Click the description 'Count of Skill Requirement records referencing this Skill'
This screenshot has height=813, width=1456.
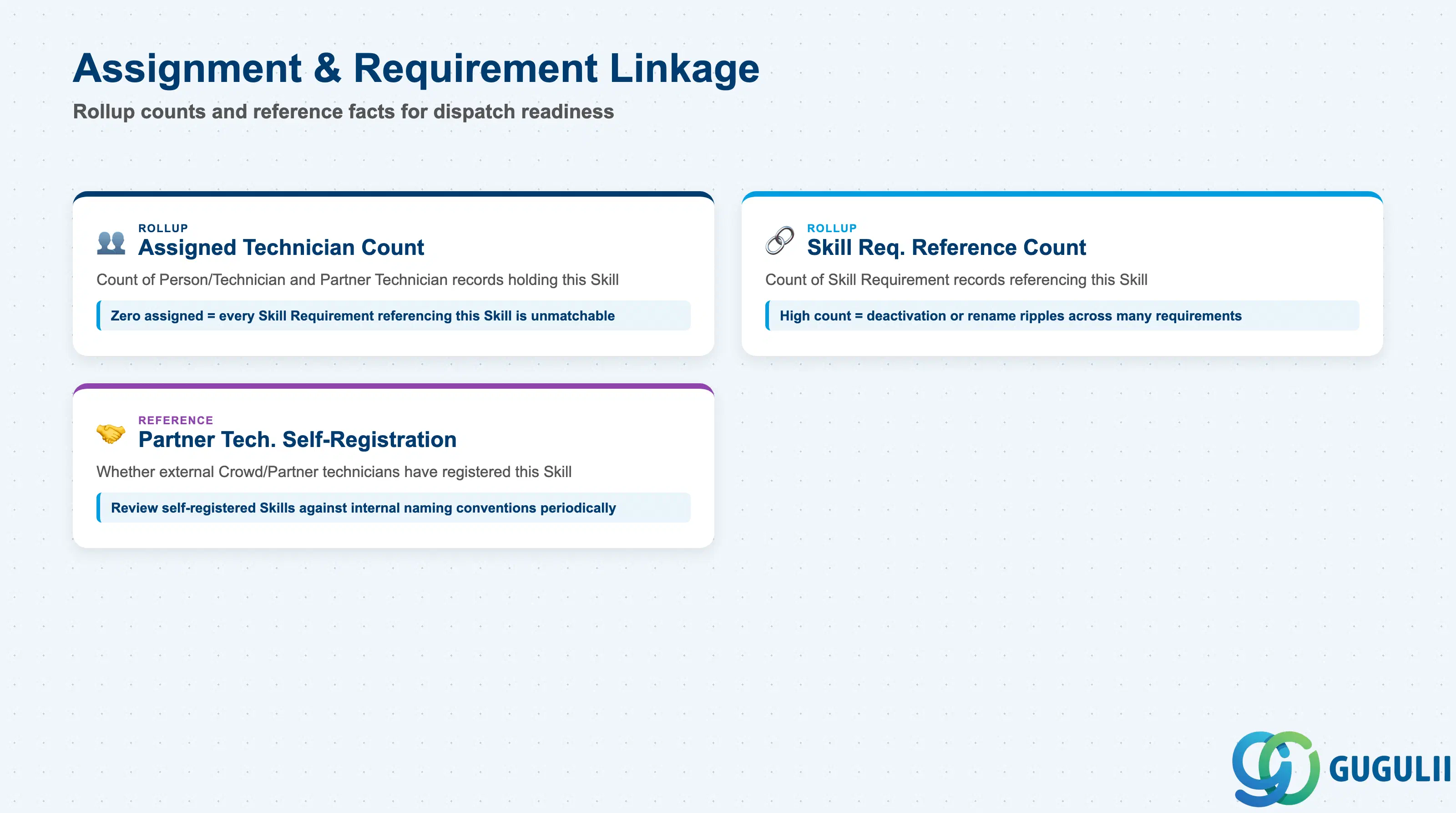click(x=956, y=280)
